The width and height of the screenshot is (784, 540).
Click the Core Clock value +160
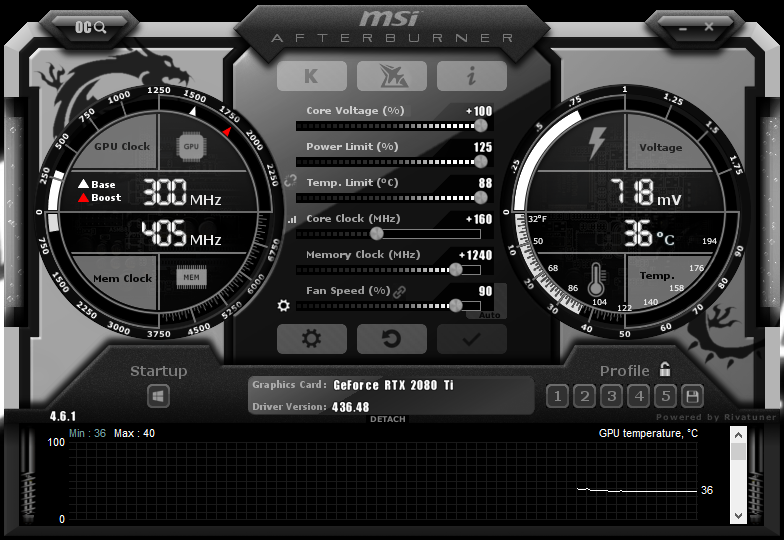(x=479, y=219)
